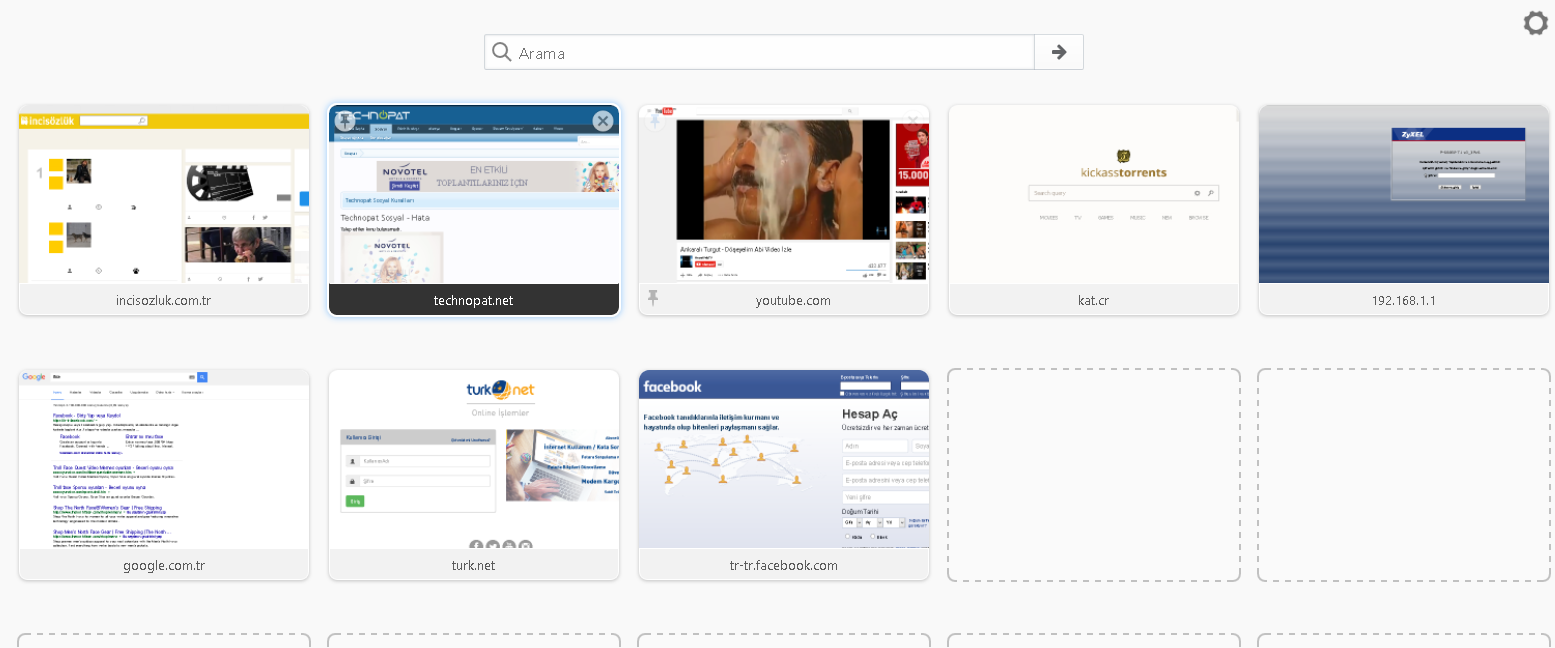Screen dimensions: 1555x648
Task: Focus the Arama search field
Action: pyautogui.click(x=759, y=52)
